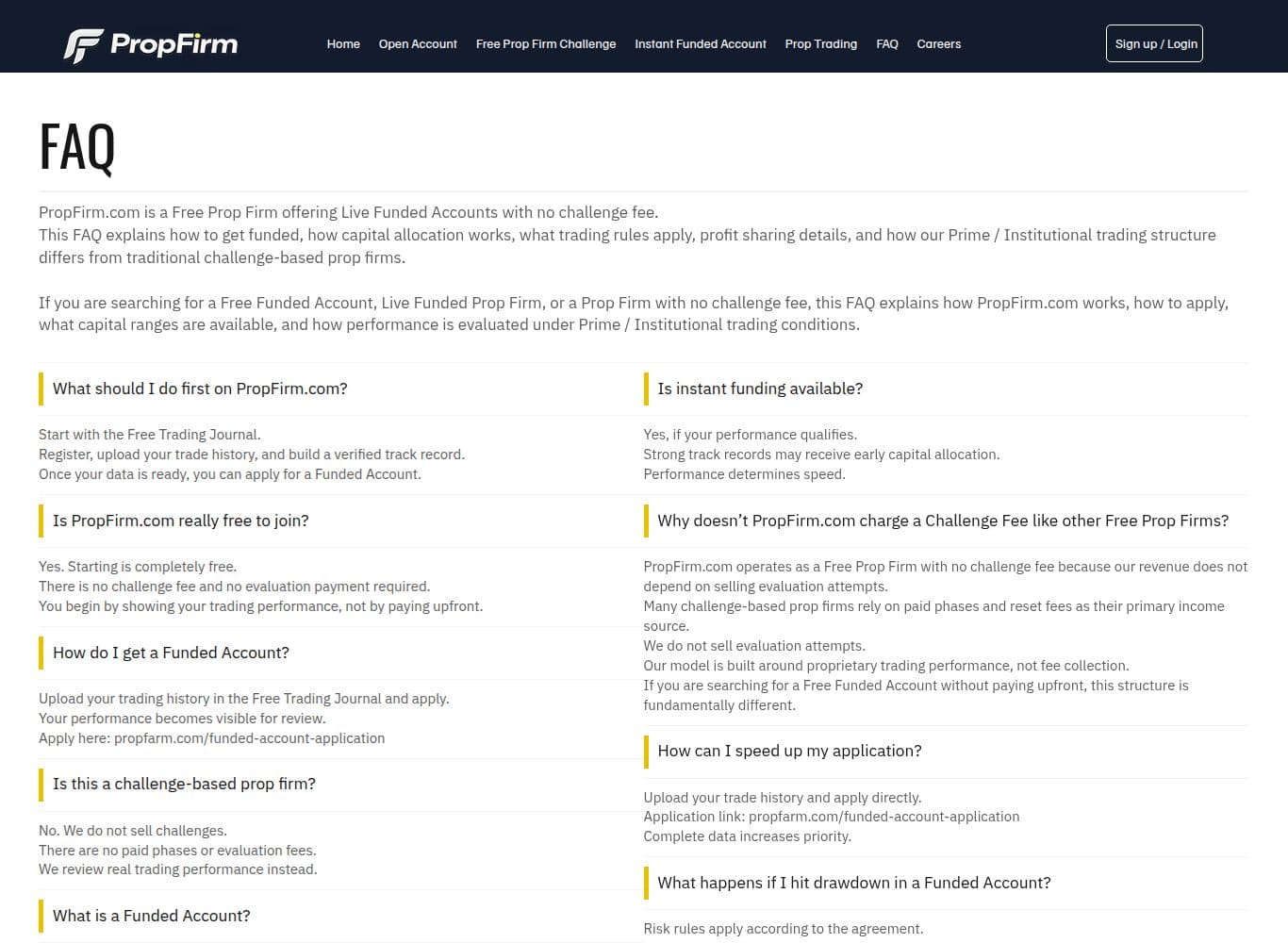The image size is (1288, 943).
Task: Open the Careers nav link
Action: (939, 44)
